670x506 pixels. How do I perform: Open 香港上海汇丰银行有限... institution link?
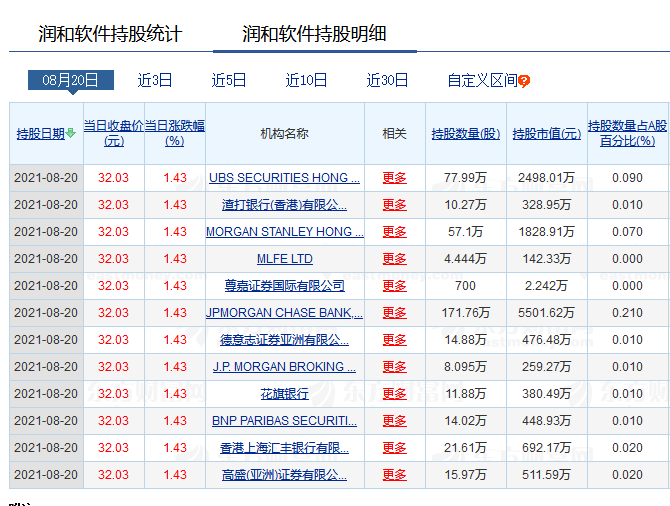(x=285, y=447)
